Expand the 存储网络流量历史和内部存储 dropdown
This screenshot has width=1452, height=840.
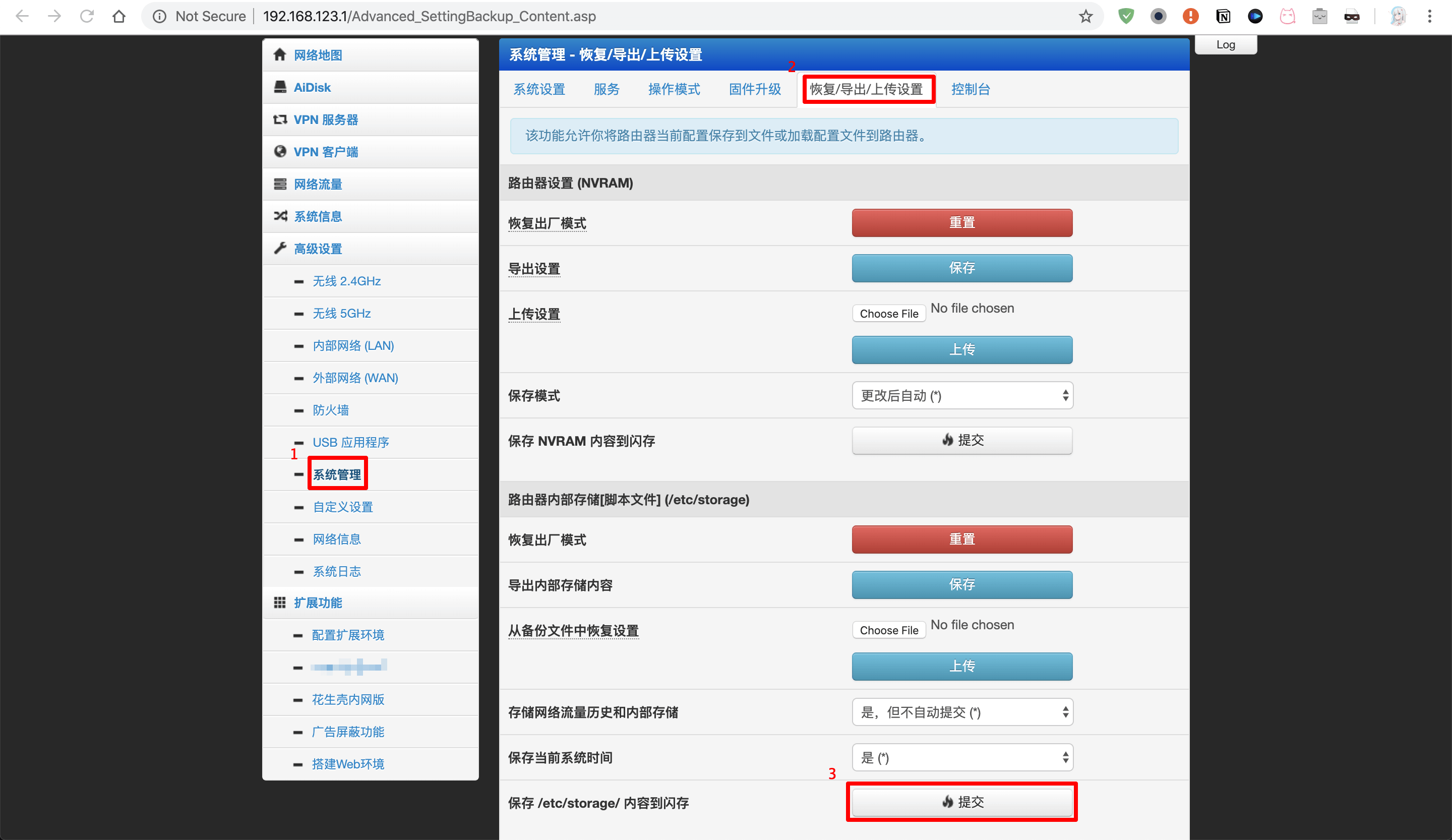(961, 712)
